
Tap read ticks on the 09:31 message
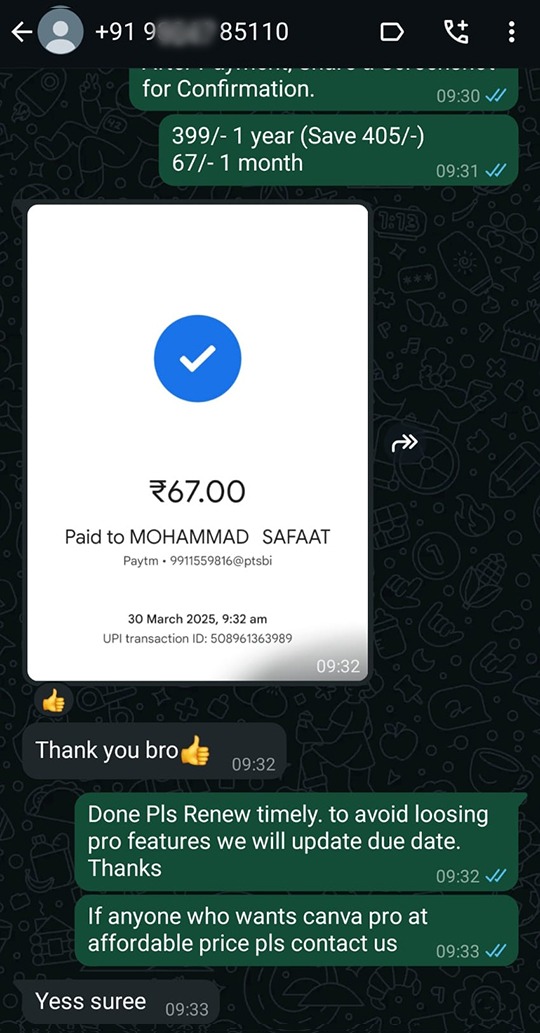pos(496,171)
